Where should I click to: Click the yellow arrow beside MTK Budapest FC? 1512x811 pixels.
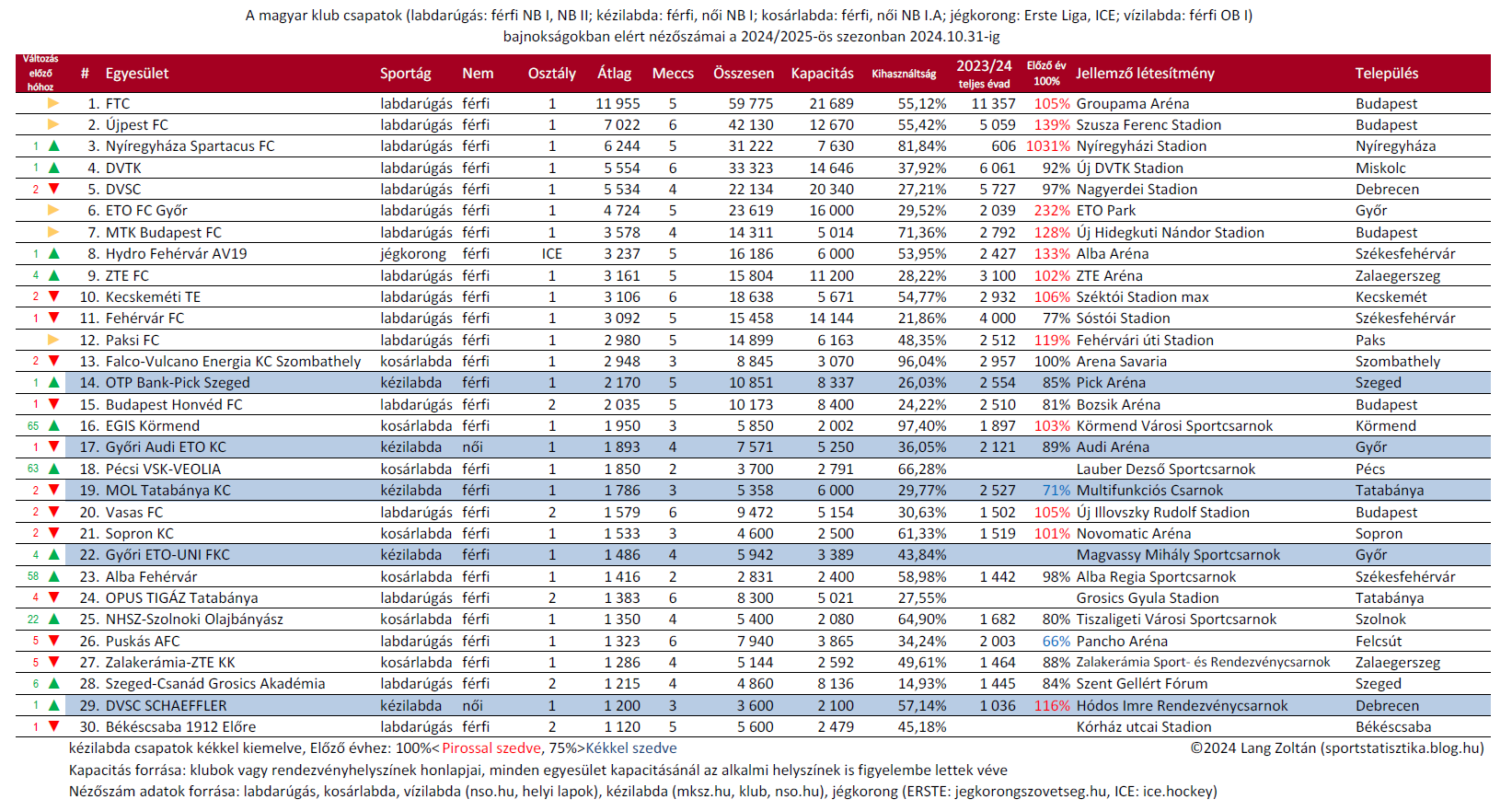click(53, 232)
